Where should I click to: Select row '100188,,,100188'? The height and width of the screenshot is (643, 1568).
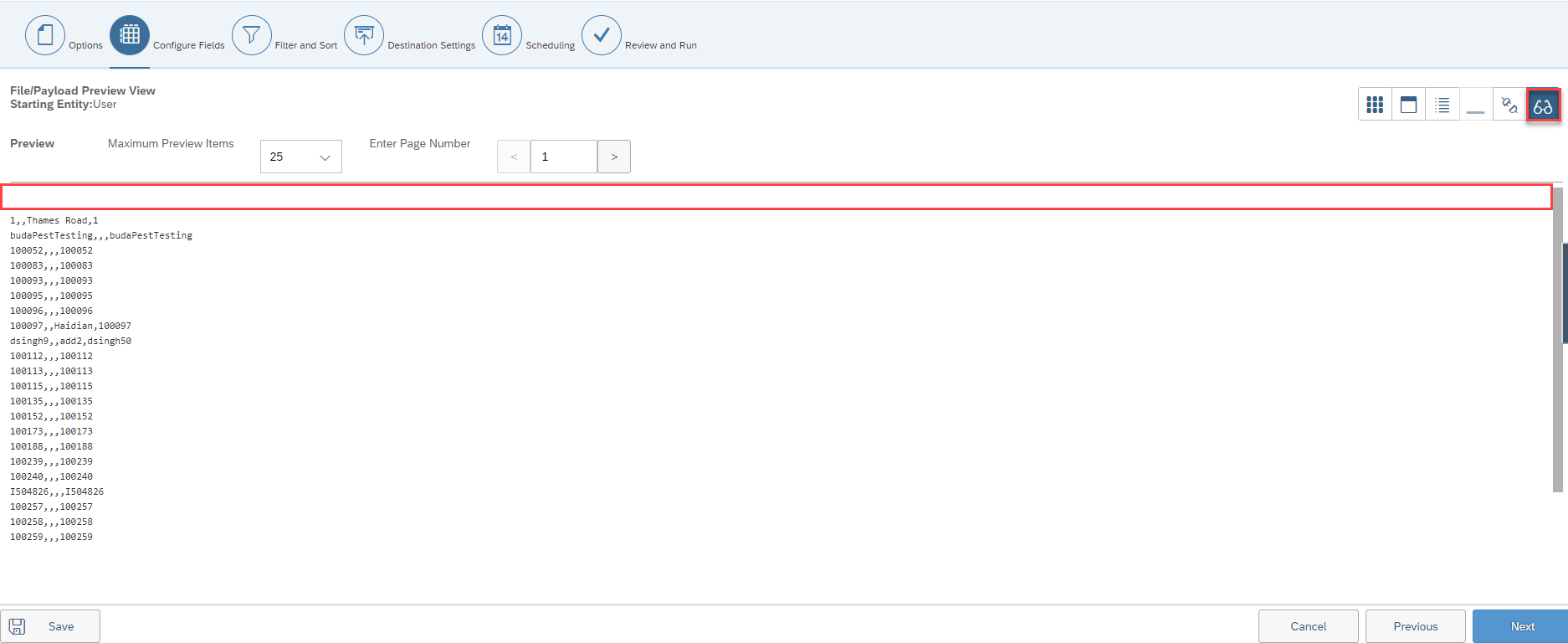(52, 446)
